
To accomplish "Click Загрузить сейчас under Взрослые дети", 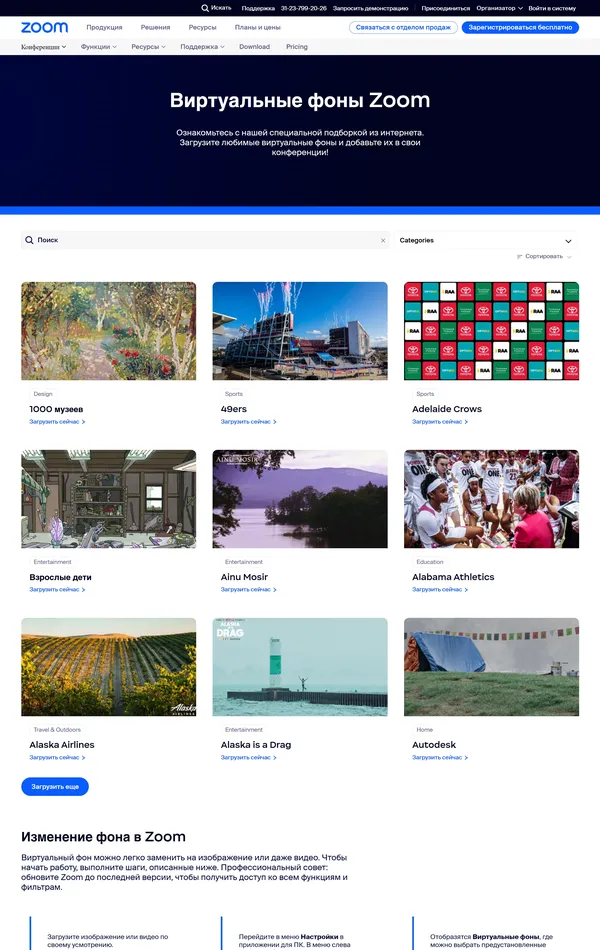I will pos(57,590).
